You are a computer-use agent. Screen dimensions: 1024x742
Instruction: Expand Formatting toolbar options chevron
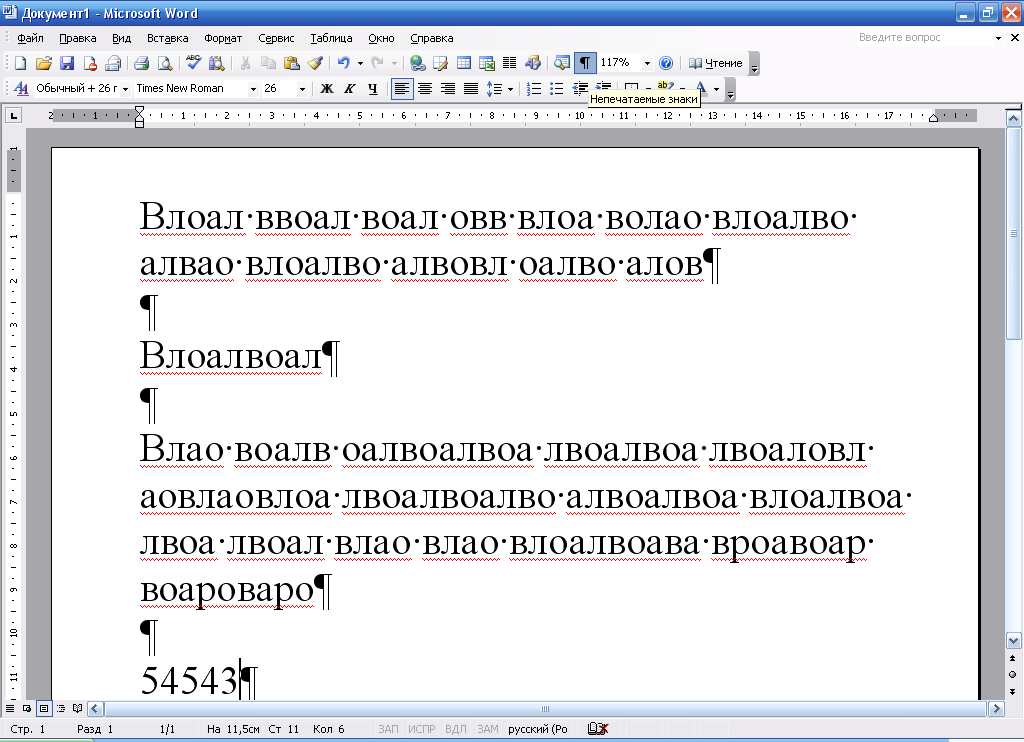731,89
